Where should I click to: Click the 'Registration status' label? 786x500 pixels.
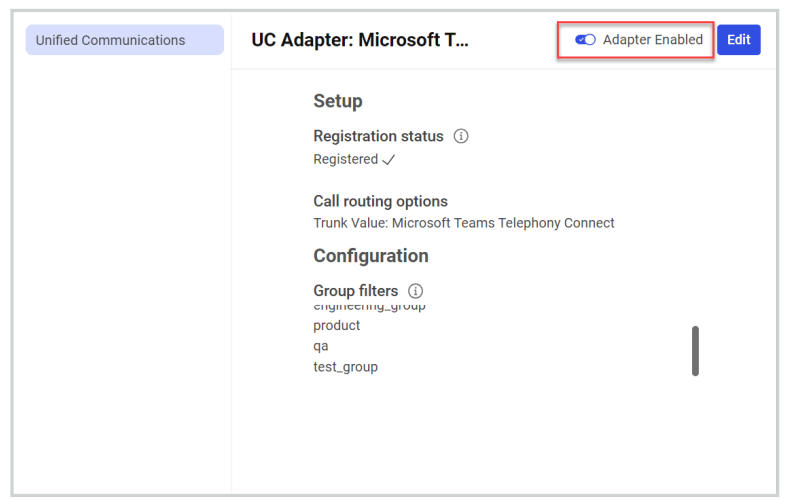coord(378,136)
